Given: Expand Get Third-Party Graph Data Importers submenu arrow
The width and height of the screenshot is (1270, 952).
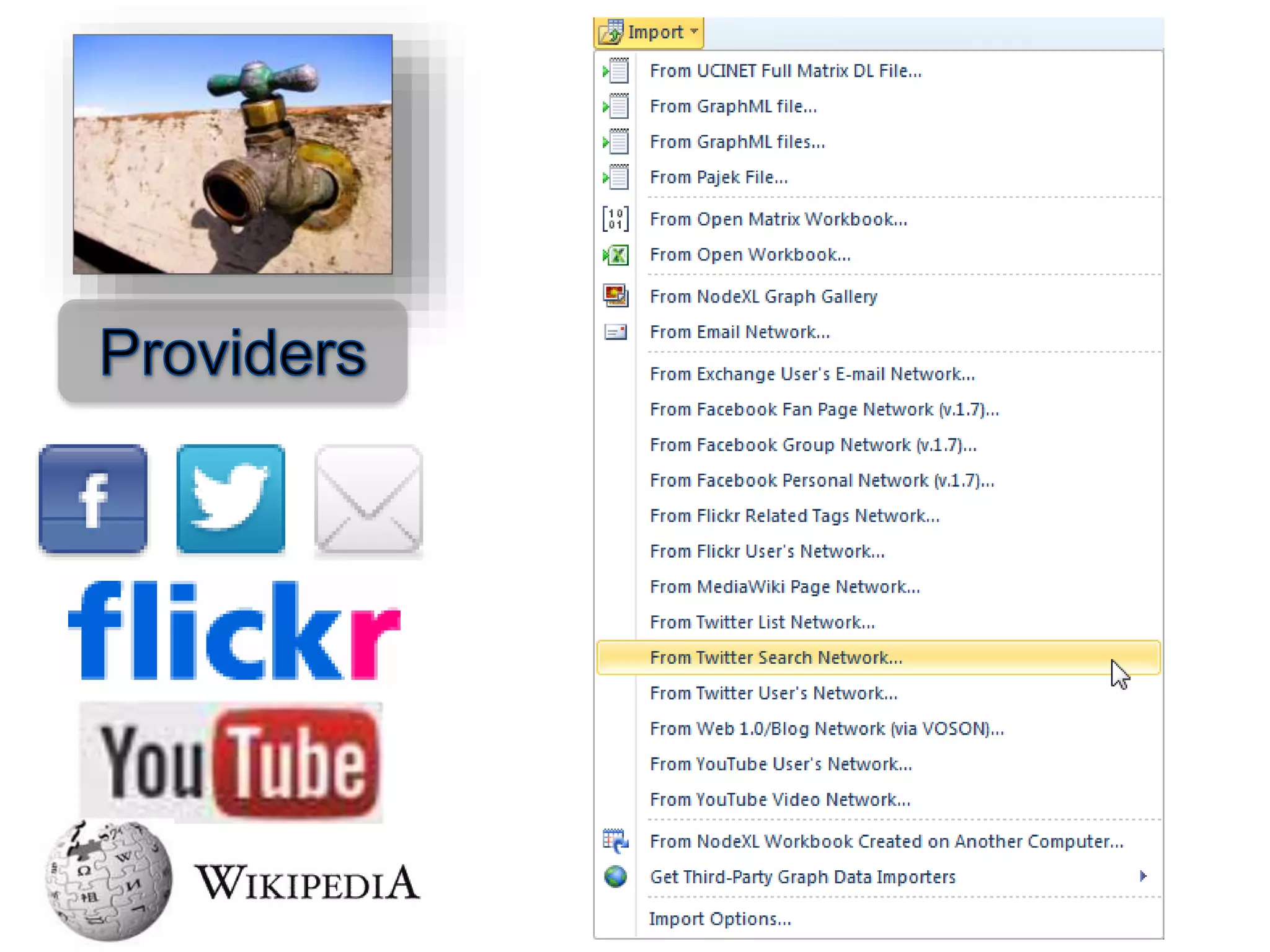Looking at the screenshot, I should 1143,876.
